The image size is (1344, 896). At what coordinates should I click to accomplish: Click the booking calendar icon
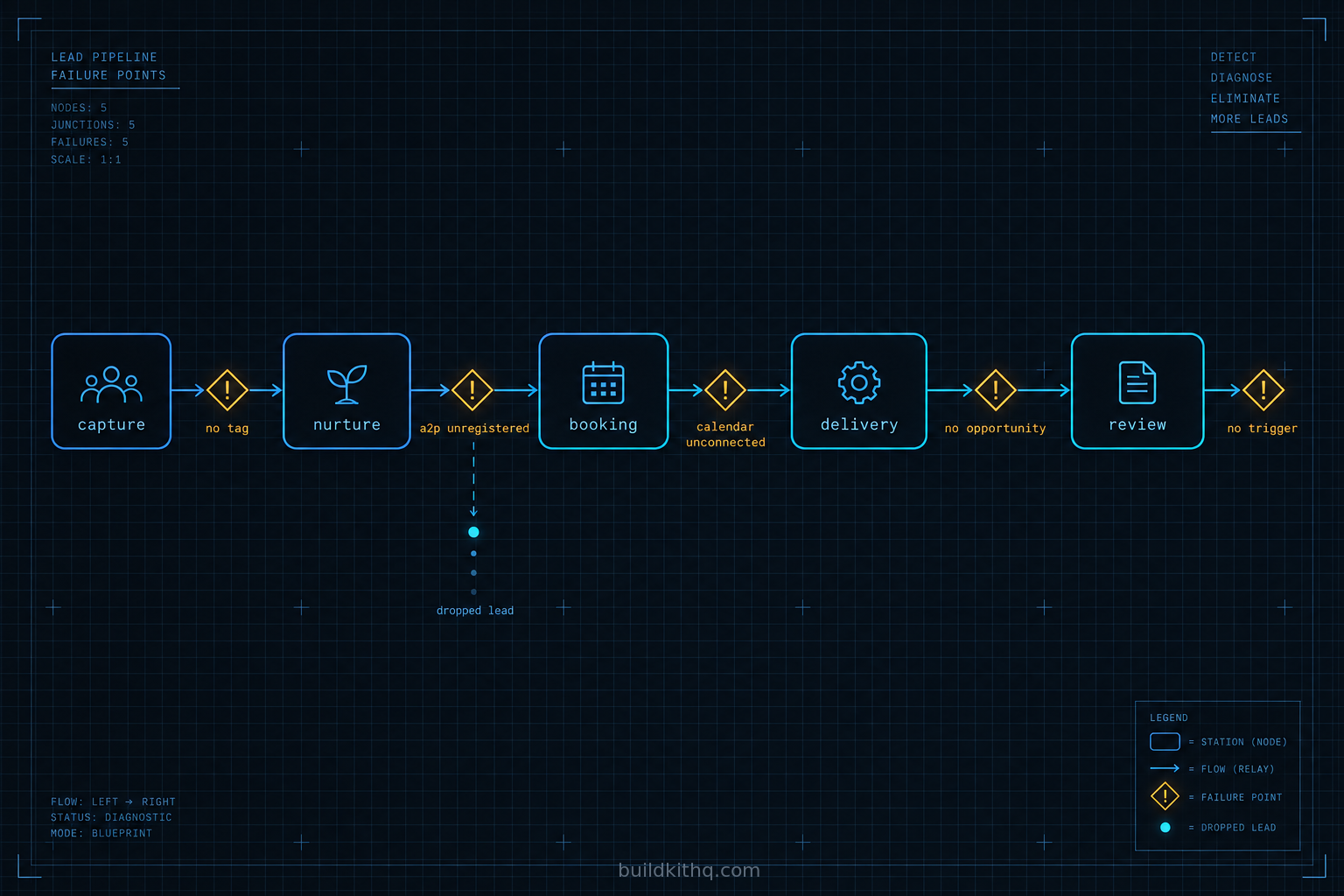point(604,382)
